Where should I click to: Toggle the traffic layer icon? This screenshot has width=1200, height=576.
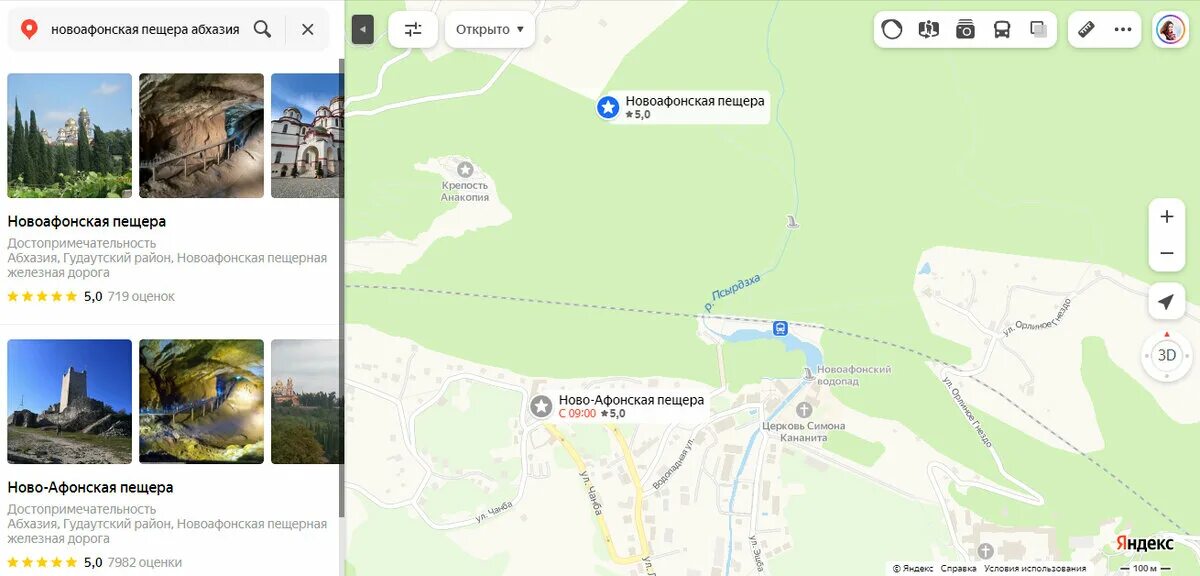(892, 29)
